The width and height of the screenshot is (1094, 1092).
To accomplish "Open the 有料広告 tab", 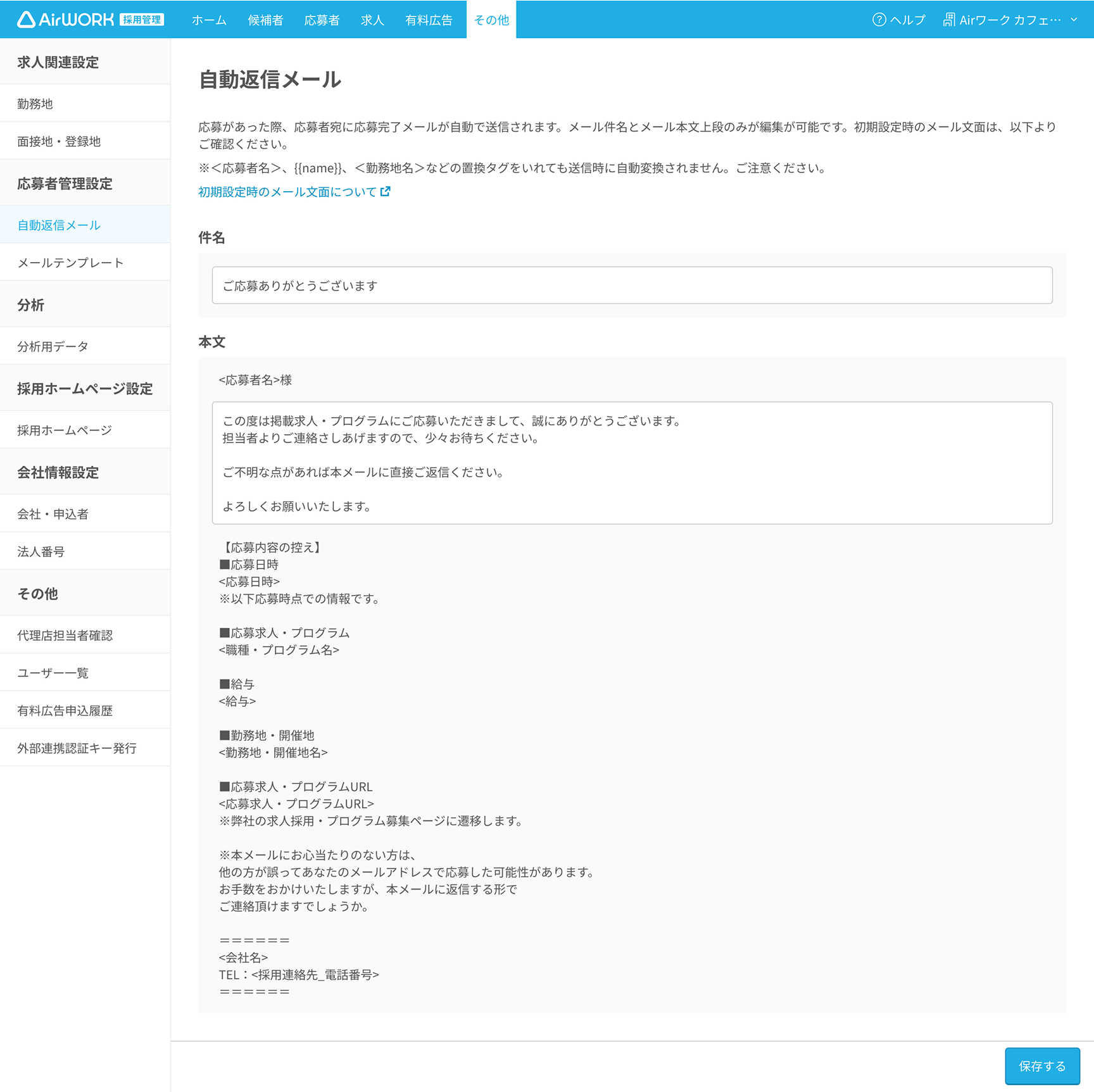I will point(429,20).
